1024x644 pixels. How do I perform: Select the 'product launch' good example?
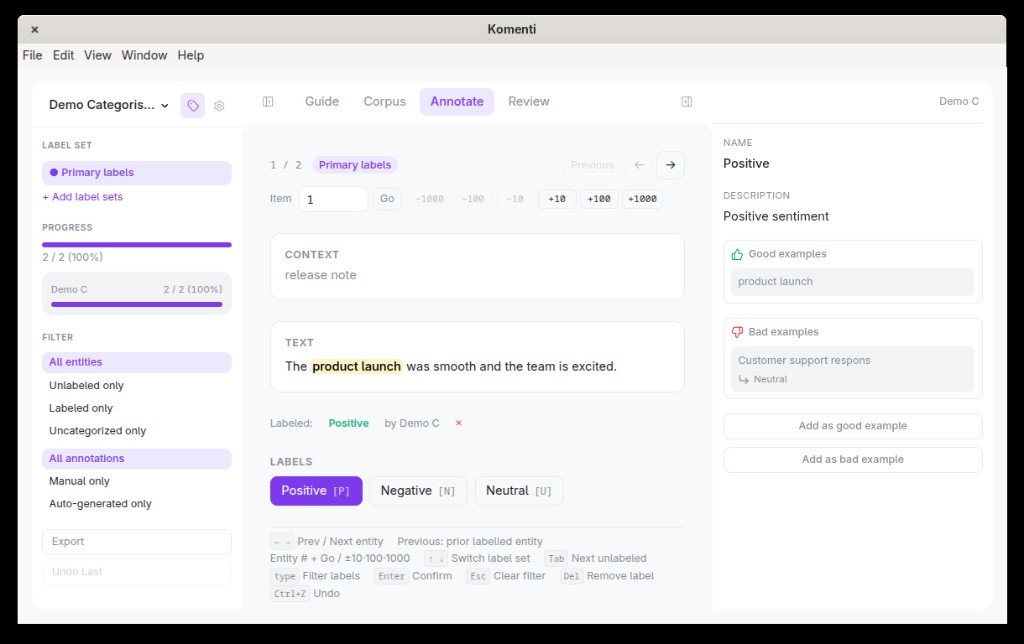click(852, 282)
